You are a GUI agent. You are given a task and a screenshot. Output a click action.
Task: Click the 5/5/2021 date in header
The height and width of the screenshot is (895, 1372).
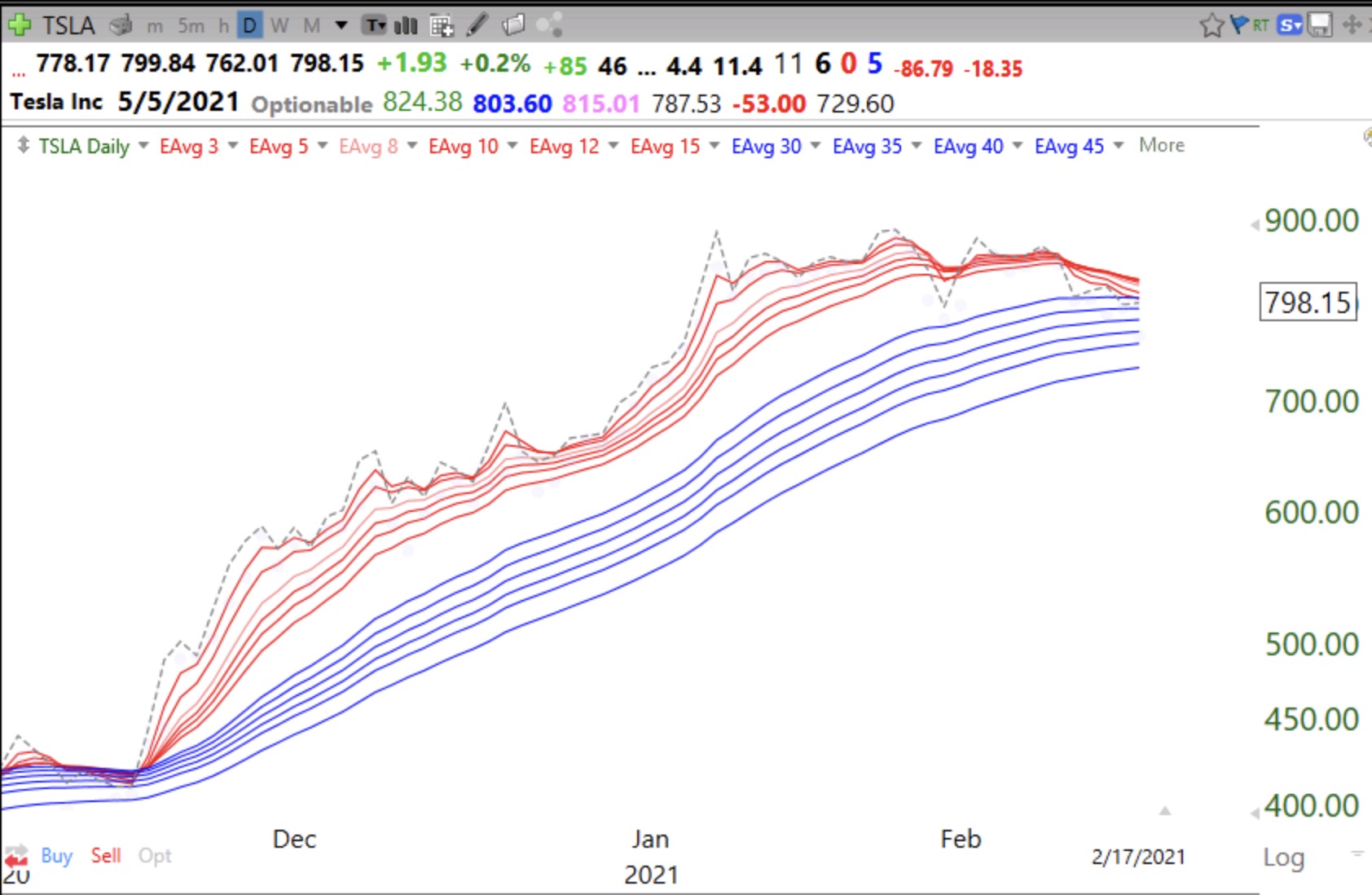click(178, 102)
